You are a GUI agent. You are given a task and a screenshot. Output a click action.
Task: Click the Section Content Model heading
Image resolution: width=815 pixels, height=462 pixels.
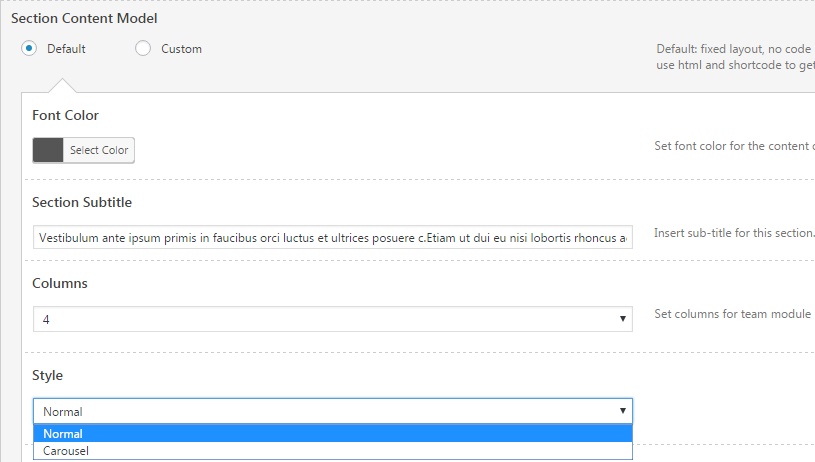tap(84, 18)
